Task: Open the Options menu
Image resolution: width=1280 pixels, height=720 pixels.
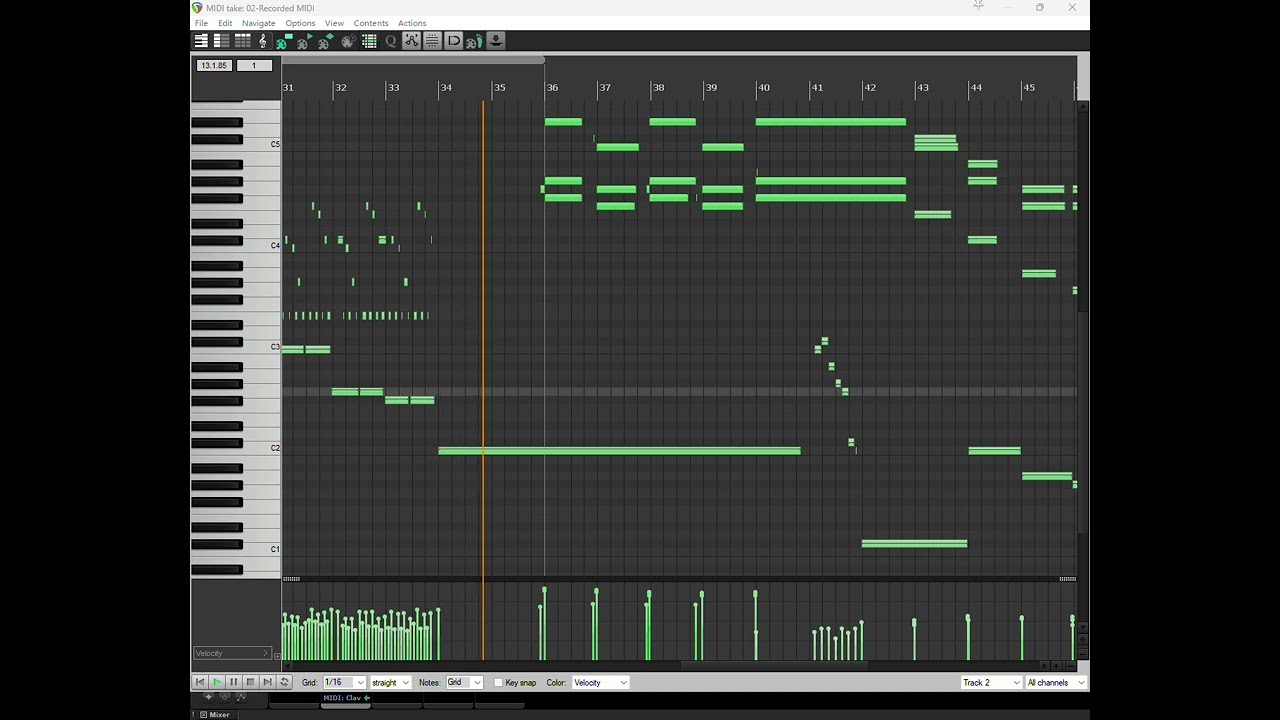Action: (300, 23)
